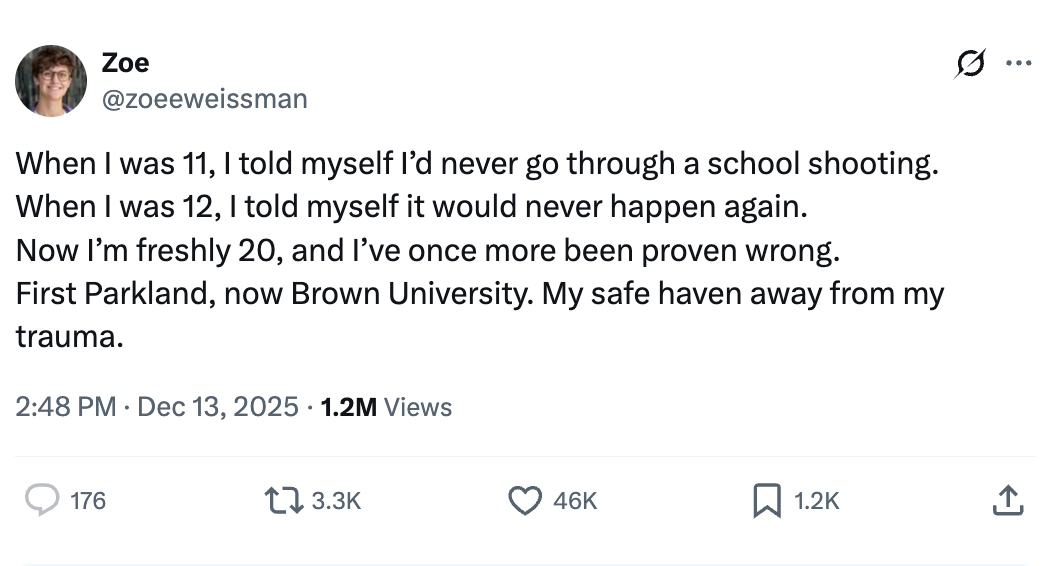Click the 176 replies count

tap(88, 500)
